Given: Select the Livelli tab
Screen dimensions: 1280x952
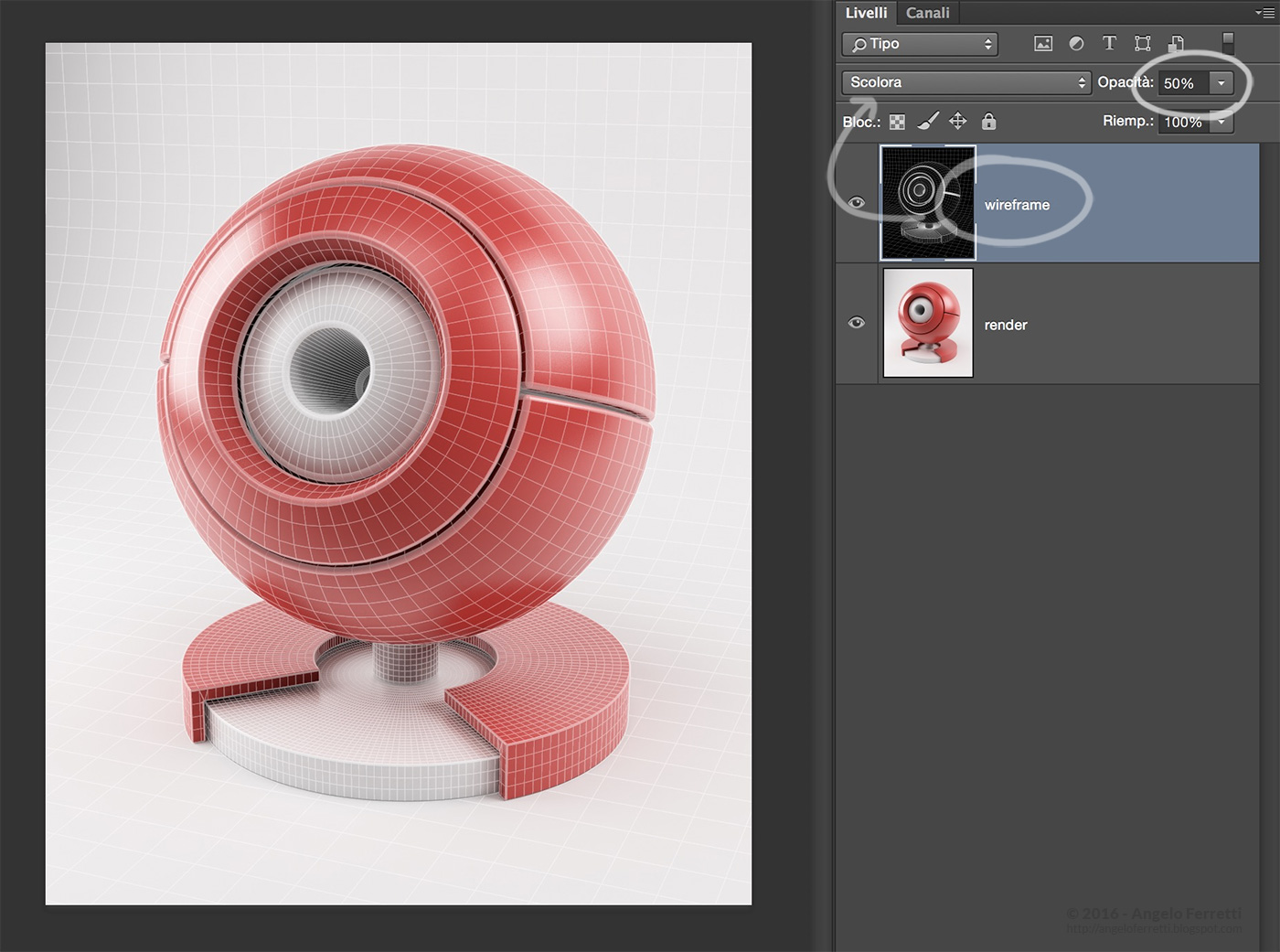Looking at the screenshot, I should (x=866, y=13).
